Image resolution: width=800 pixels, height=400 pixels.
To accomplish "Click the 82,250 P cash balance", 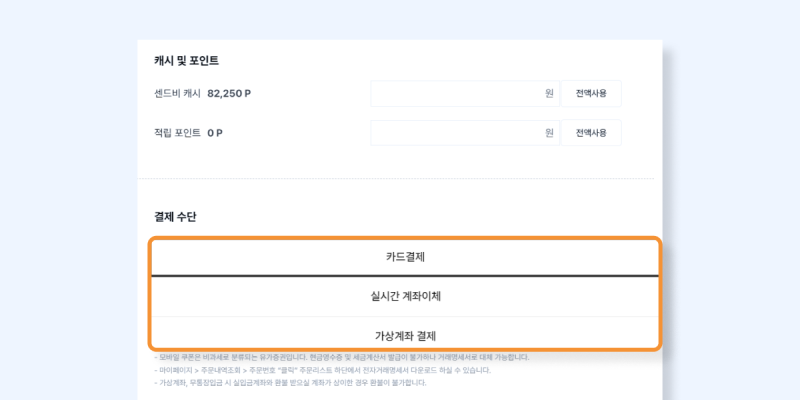I will point(229,94).
